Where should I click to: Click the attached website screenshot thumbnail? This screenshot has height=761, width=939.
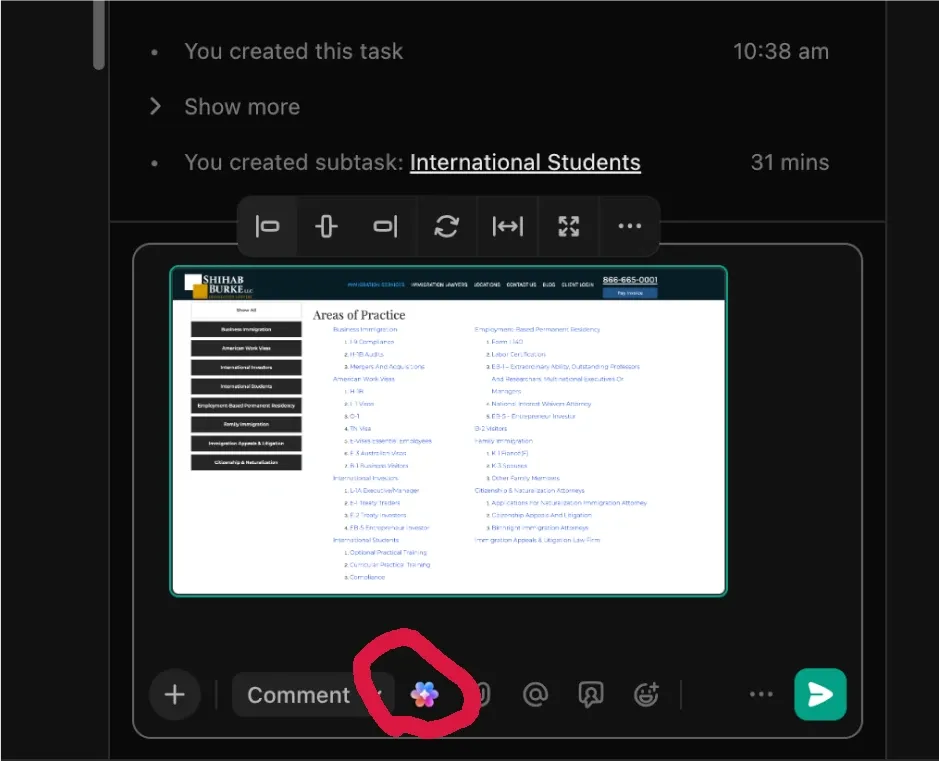click(448, 431)
